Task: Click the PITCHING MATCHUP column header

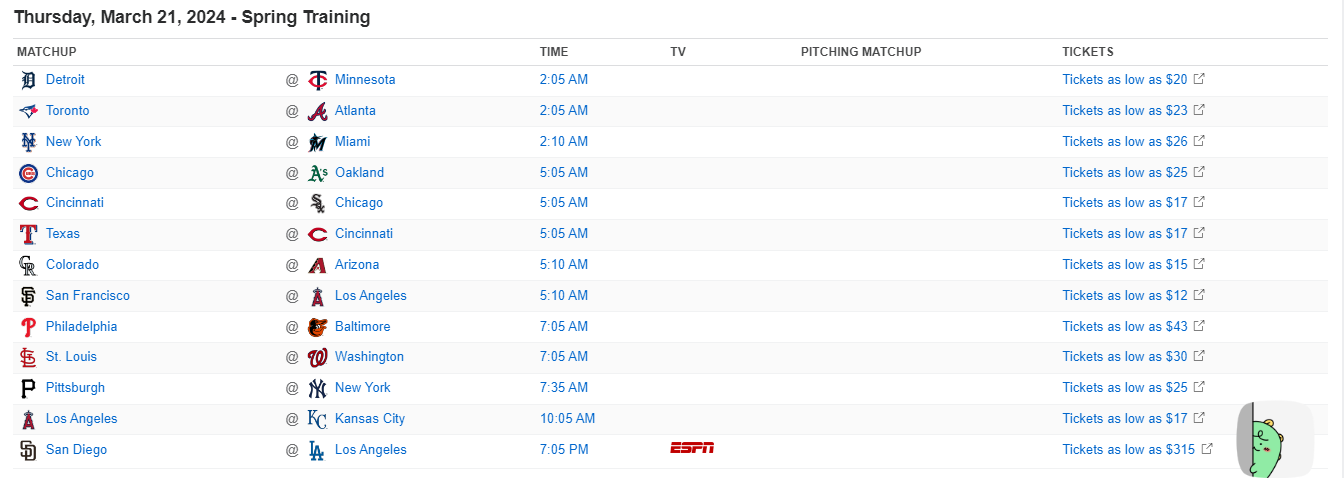Action: 861,52
